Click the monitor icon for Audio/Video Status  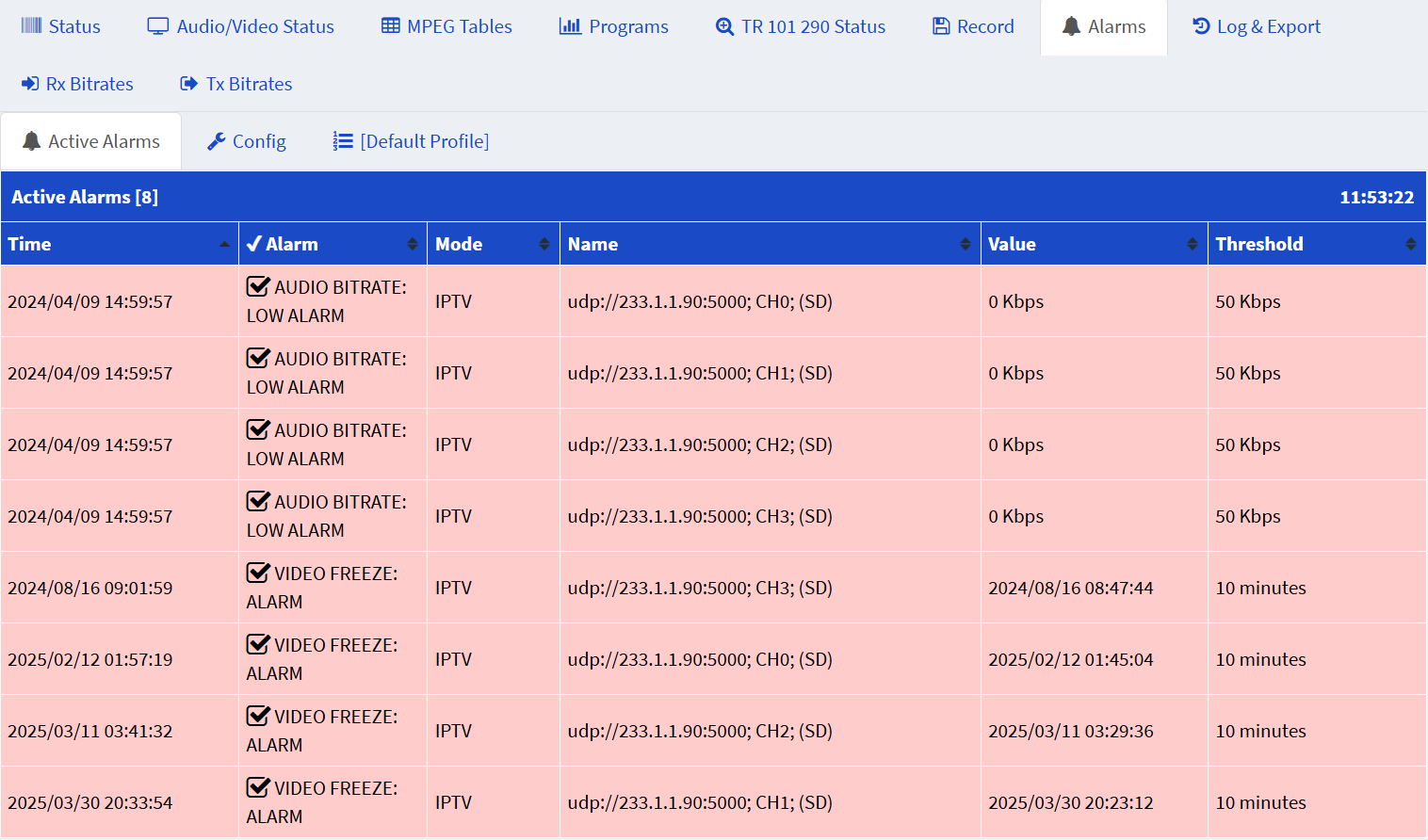157,26
